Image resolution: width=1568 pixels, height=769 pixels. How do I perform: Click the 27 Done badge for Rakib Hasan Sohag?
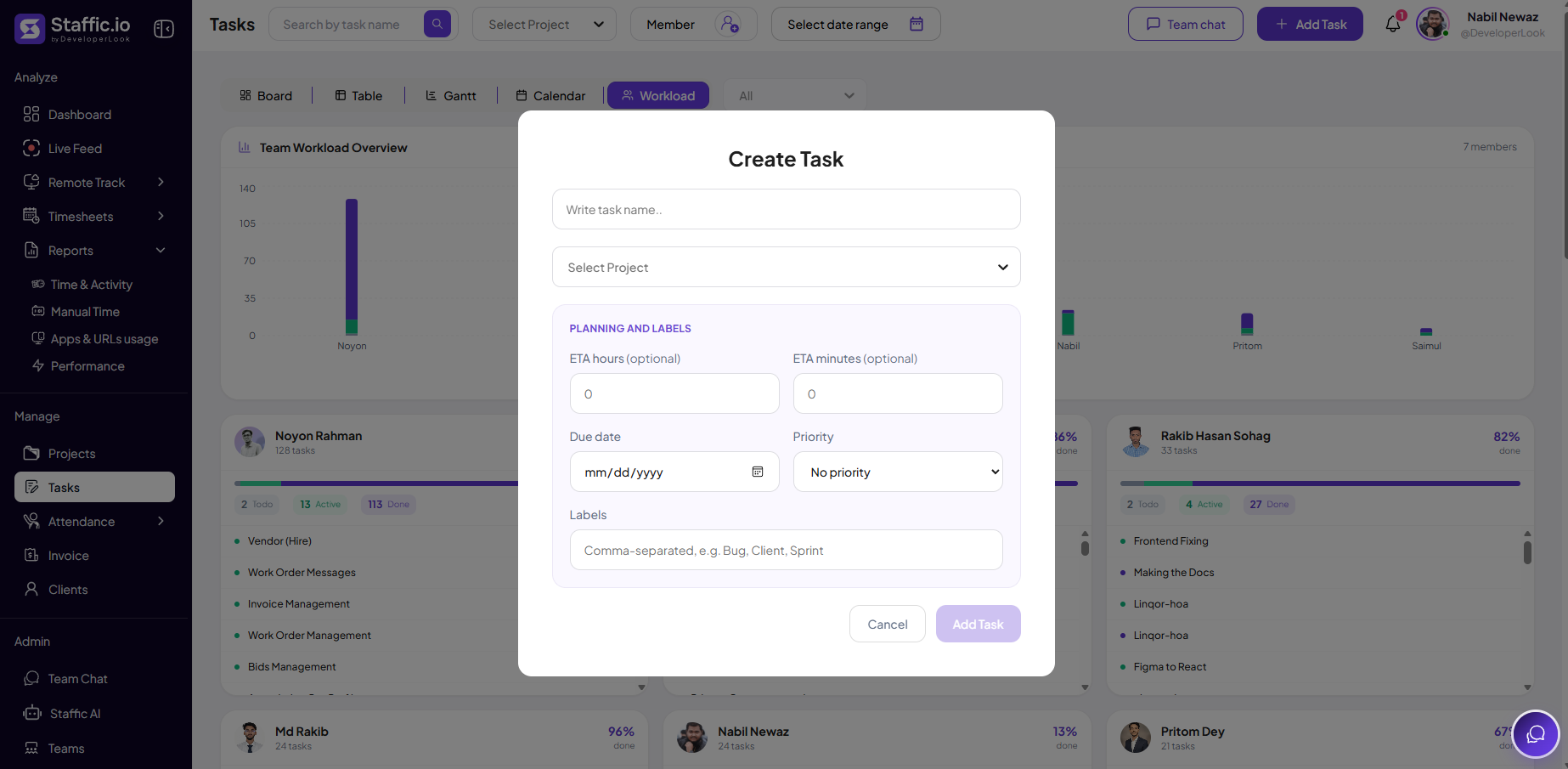tap(1269, 504)
